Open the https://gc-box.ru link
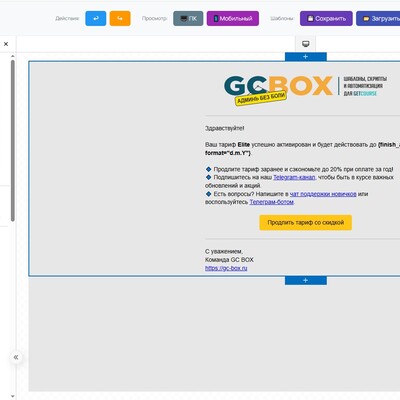The image size is (400, 400). pyautogui.click(x=226, y=268)
